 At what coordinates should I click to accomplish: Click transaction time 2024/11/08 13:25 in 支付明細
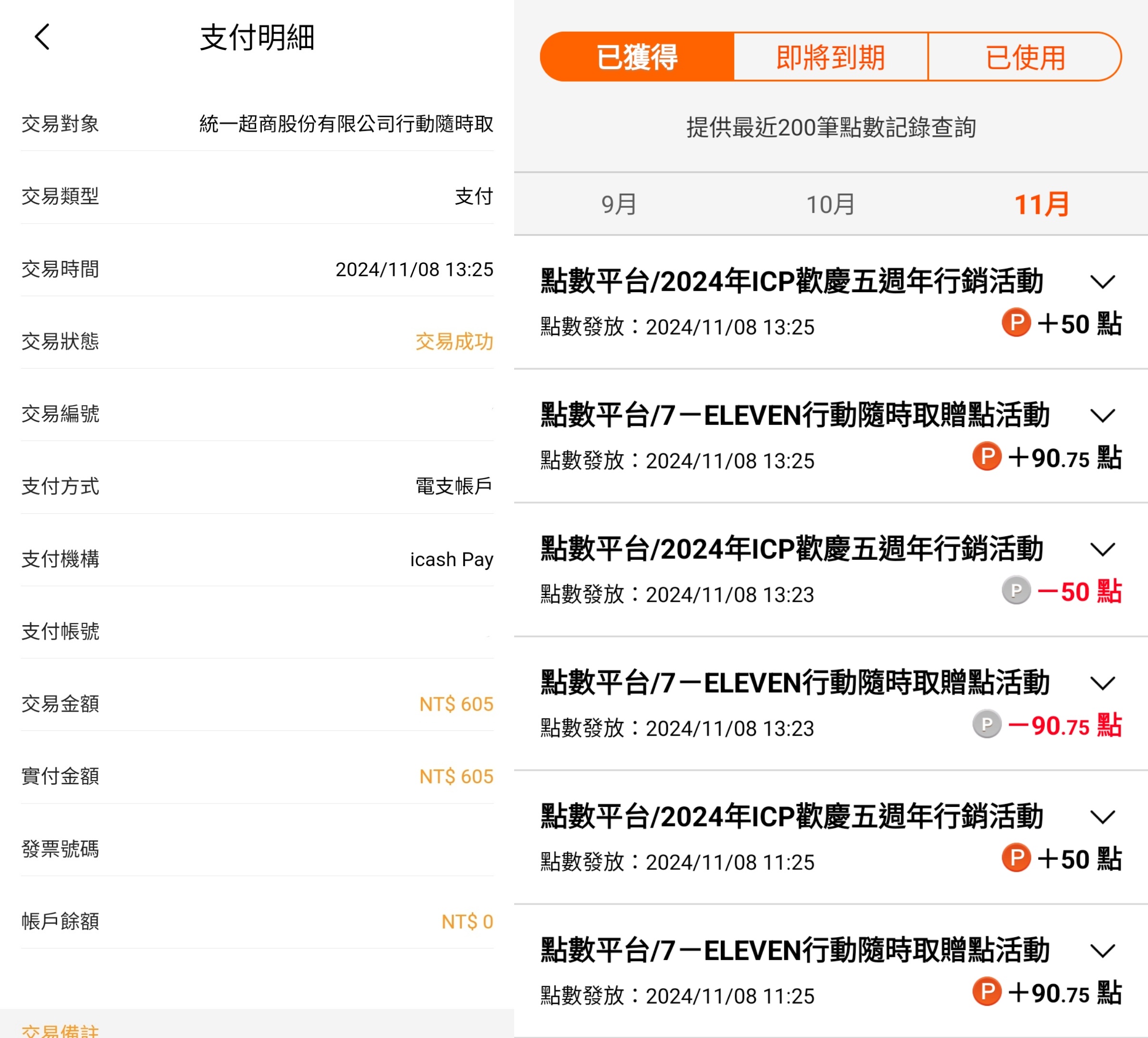pos(414,269)
